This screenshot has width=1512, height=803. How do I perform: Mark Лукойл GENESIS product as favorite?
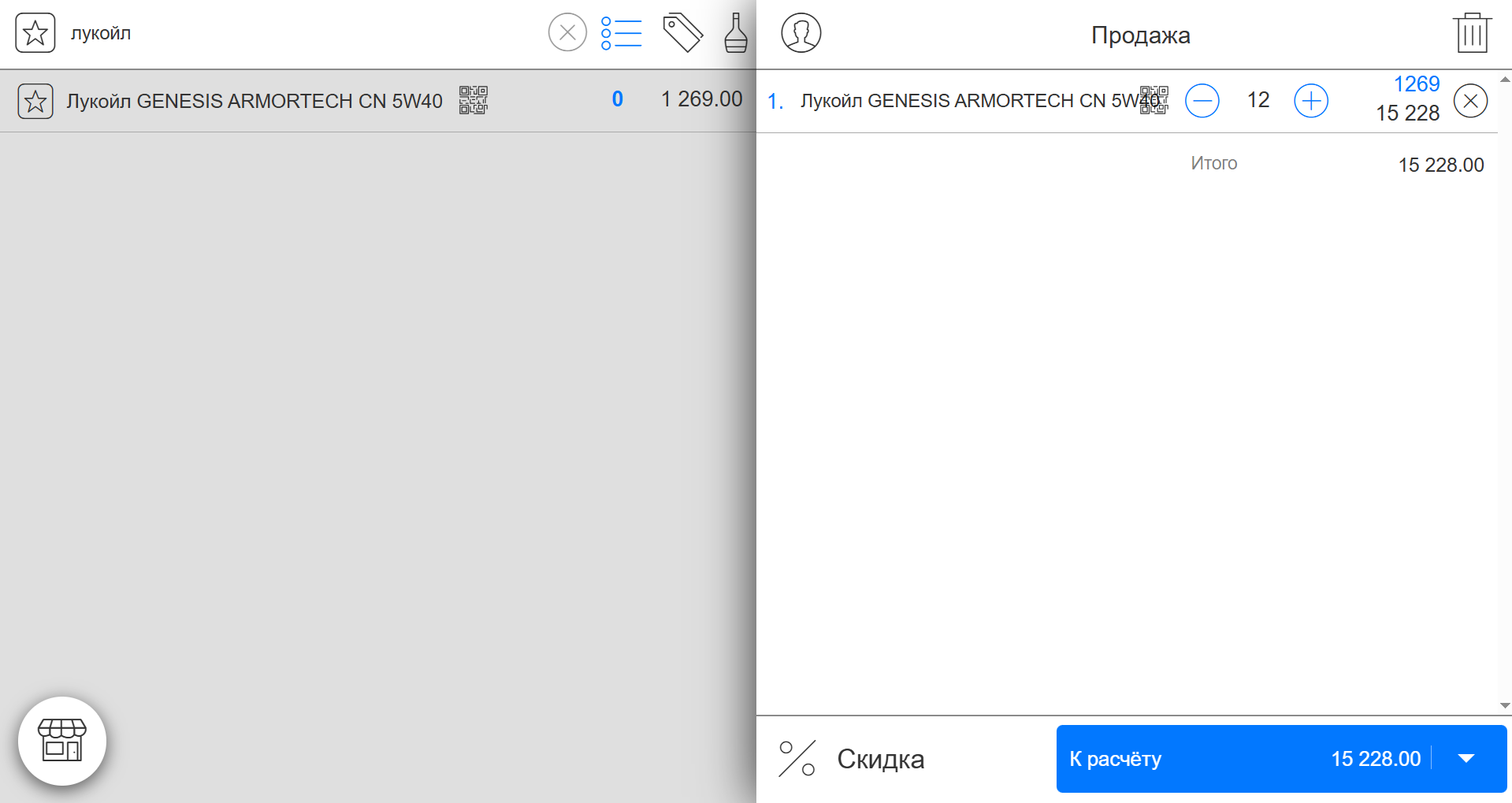pyautogui.click(x=35, y=101)
